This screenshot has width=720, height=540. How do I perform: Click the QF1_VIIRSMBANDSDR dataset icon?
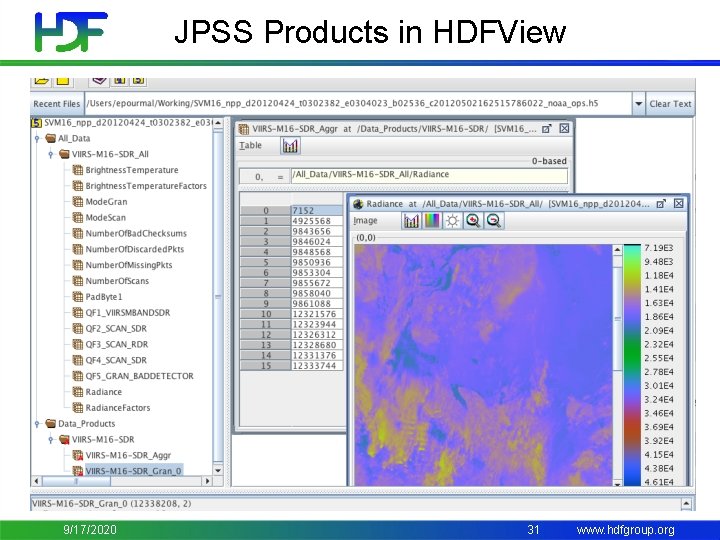[78, 313]
